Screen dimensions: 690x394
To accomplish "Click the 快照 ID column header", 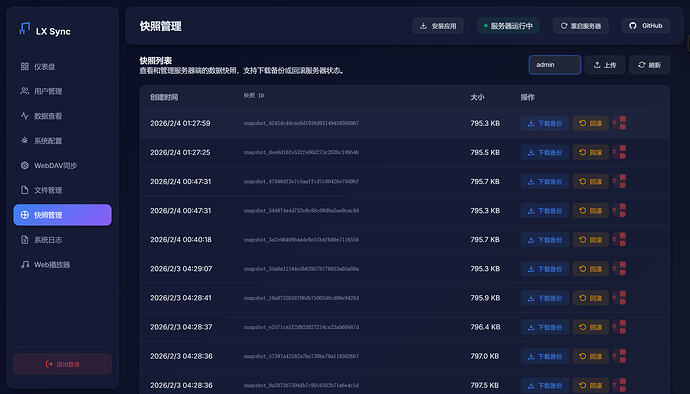I will pyautogui.click(x=254, y=96).
